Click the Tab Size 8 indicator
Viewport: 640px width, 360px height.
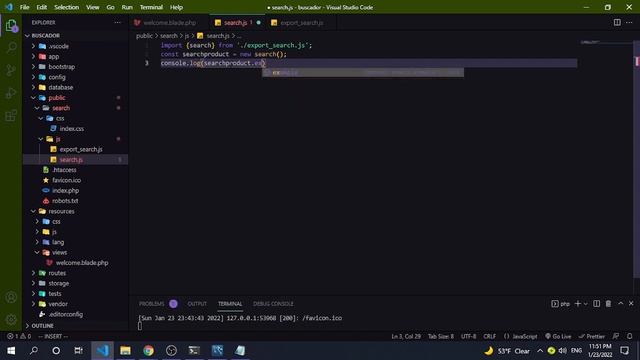tap(440, 336)
